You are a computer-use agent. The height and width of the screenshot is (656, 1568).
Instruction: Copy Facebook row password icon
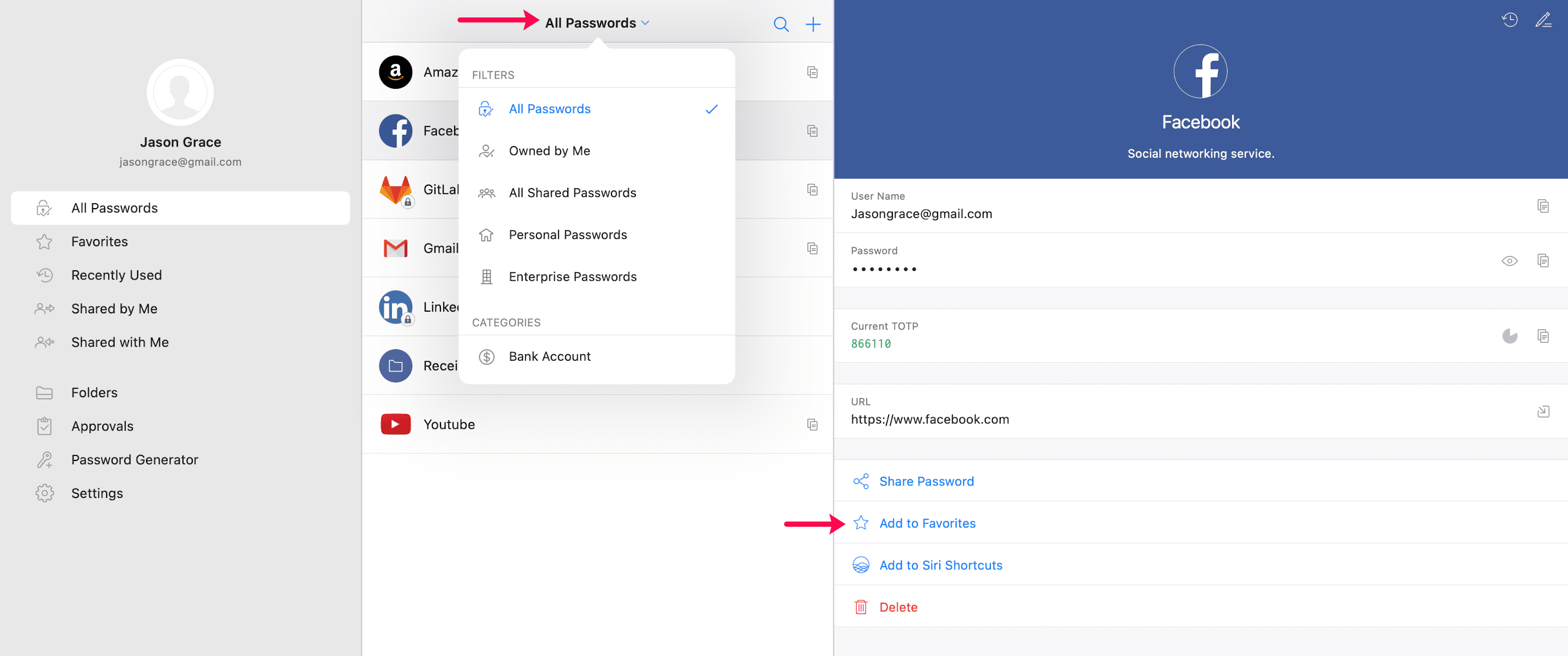point(812,131)
